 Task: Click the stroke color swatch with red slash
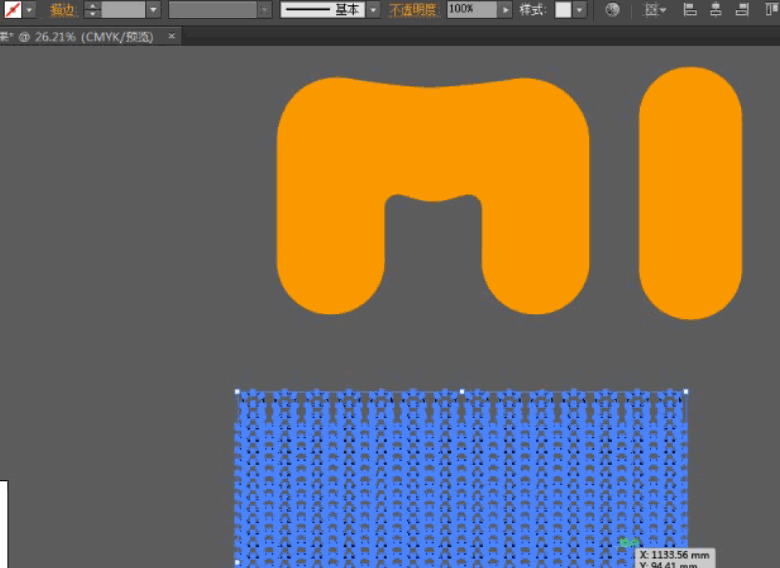click(13, 10)
